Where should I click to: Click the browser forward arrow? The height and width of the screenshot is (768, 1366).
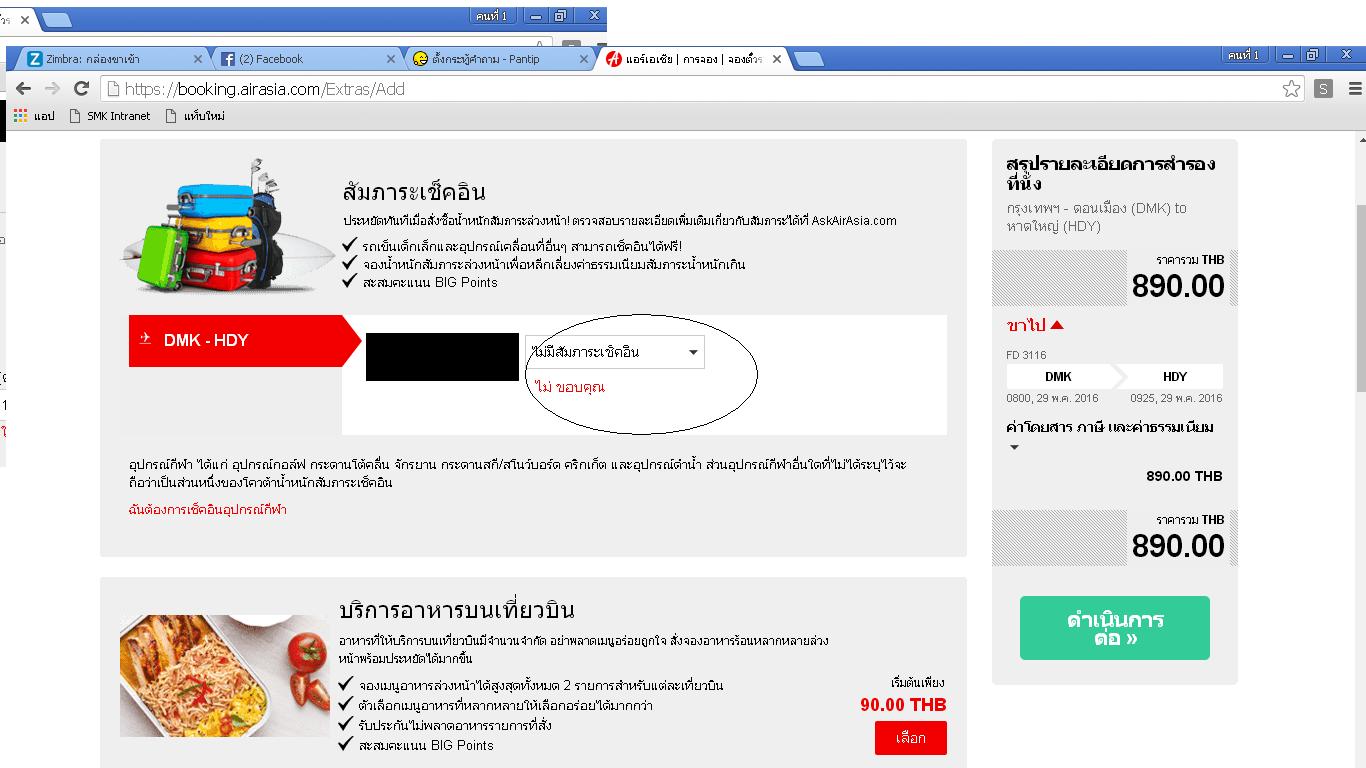tap(52, 89)
